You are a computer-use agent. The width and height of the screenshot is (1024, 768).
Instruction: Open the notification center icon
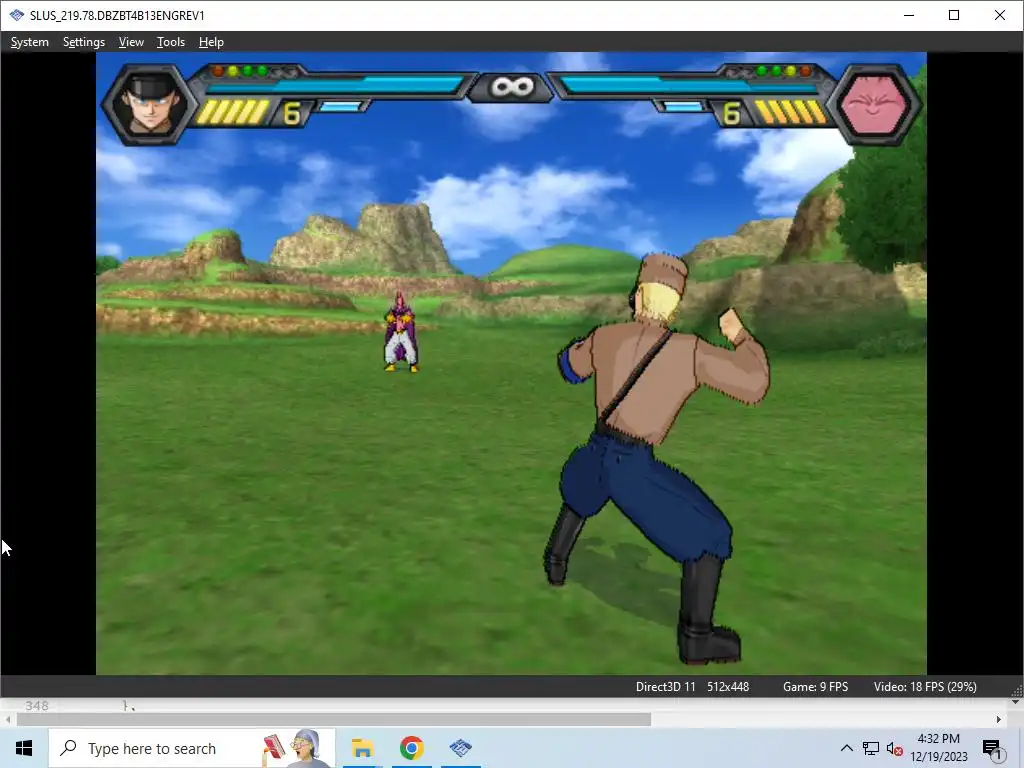tap(993, 749)
